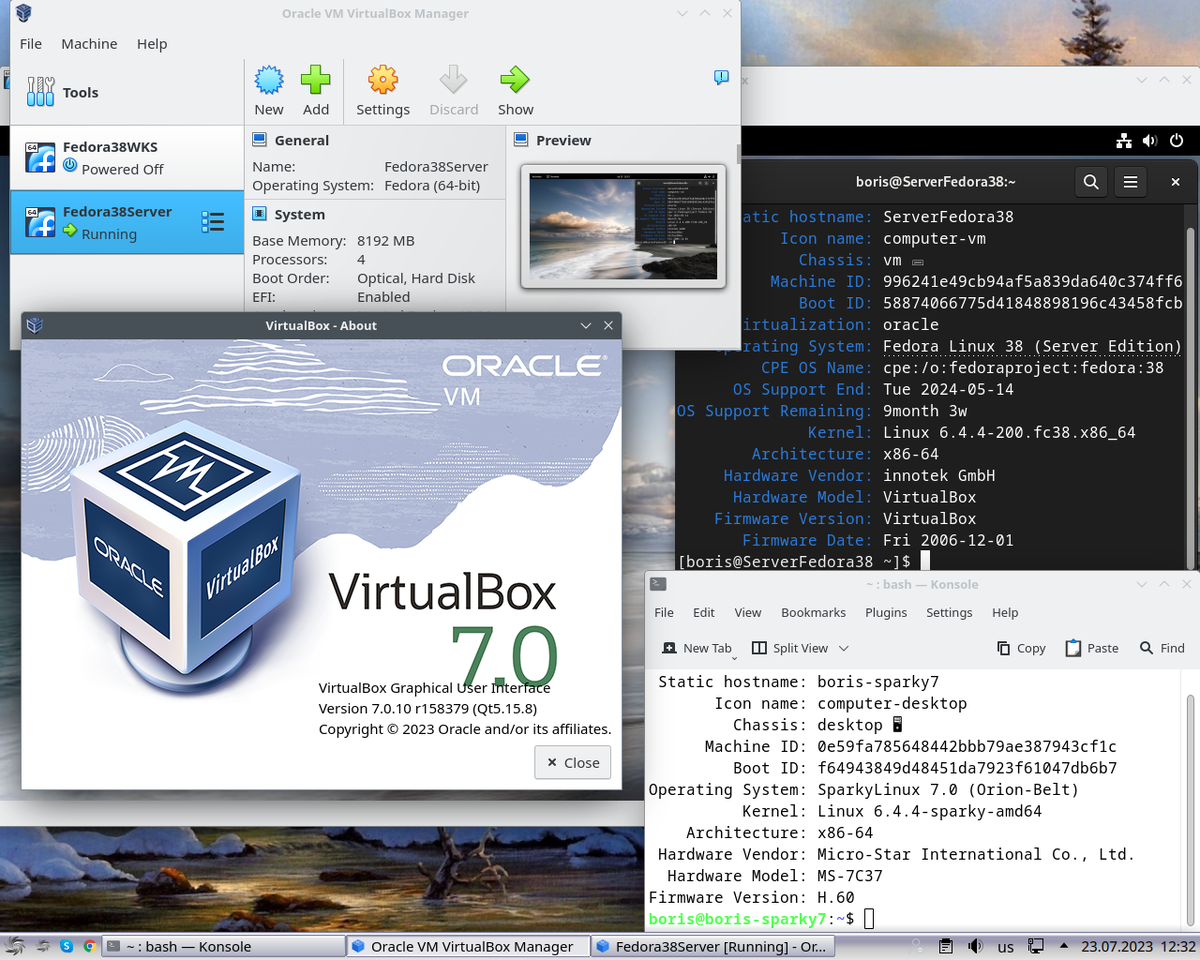Create a new VM with the New icon

coord(268,90)
